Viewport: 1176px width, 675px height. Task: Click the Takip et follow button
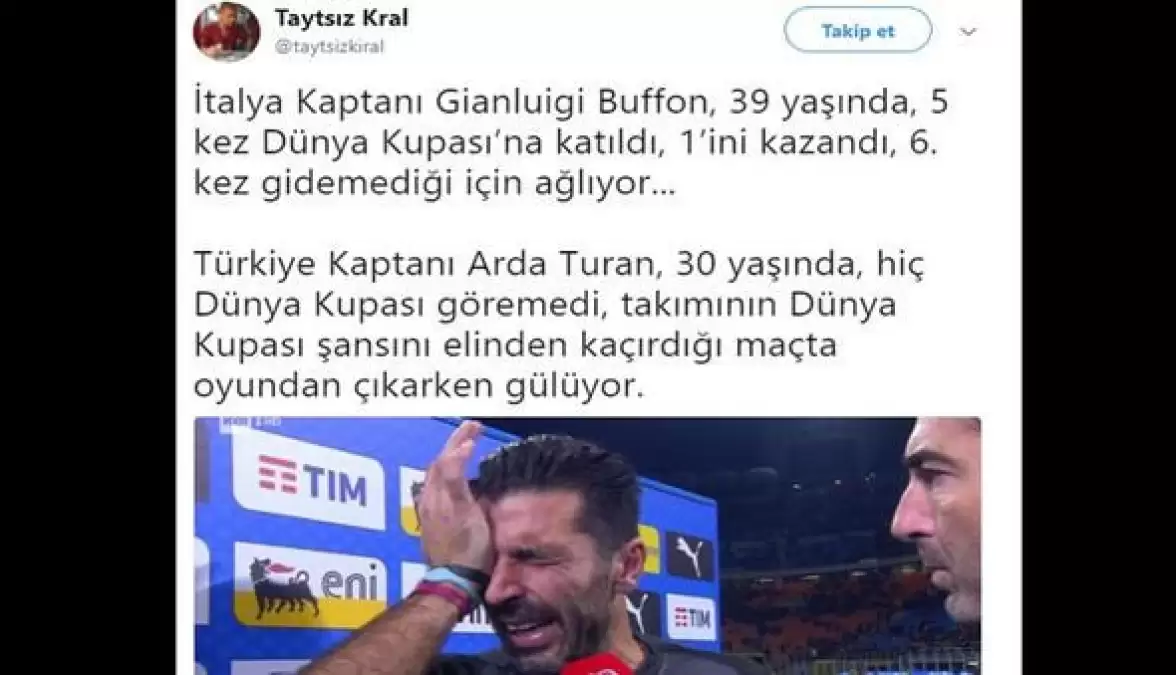tap(858, 31)
